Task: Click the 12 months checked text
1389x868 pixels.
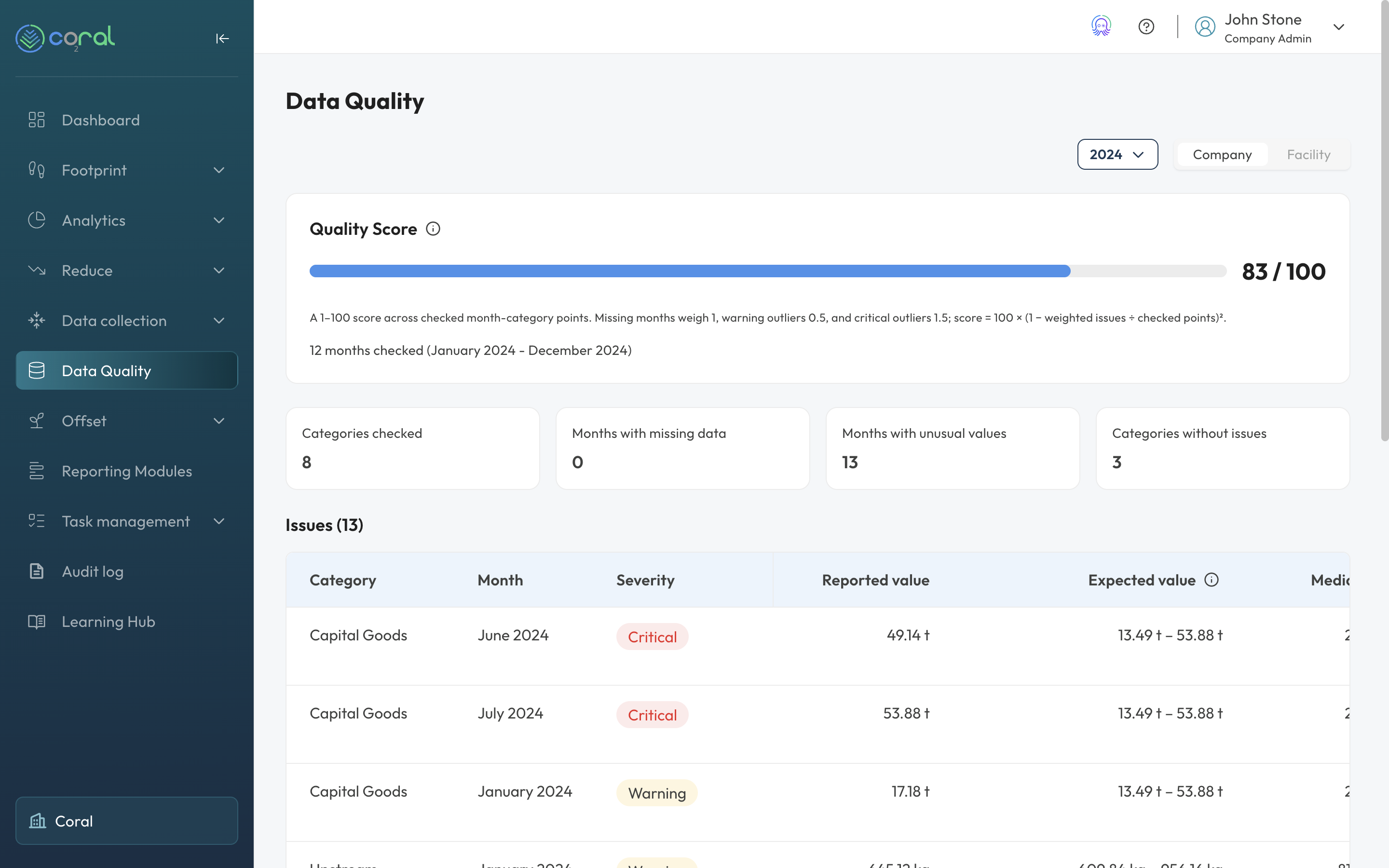Action: (471, 350)
